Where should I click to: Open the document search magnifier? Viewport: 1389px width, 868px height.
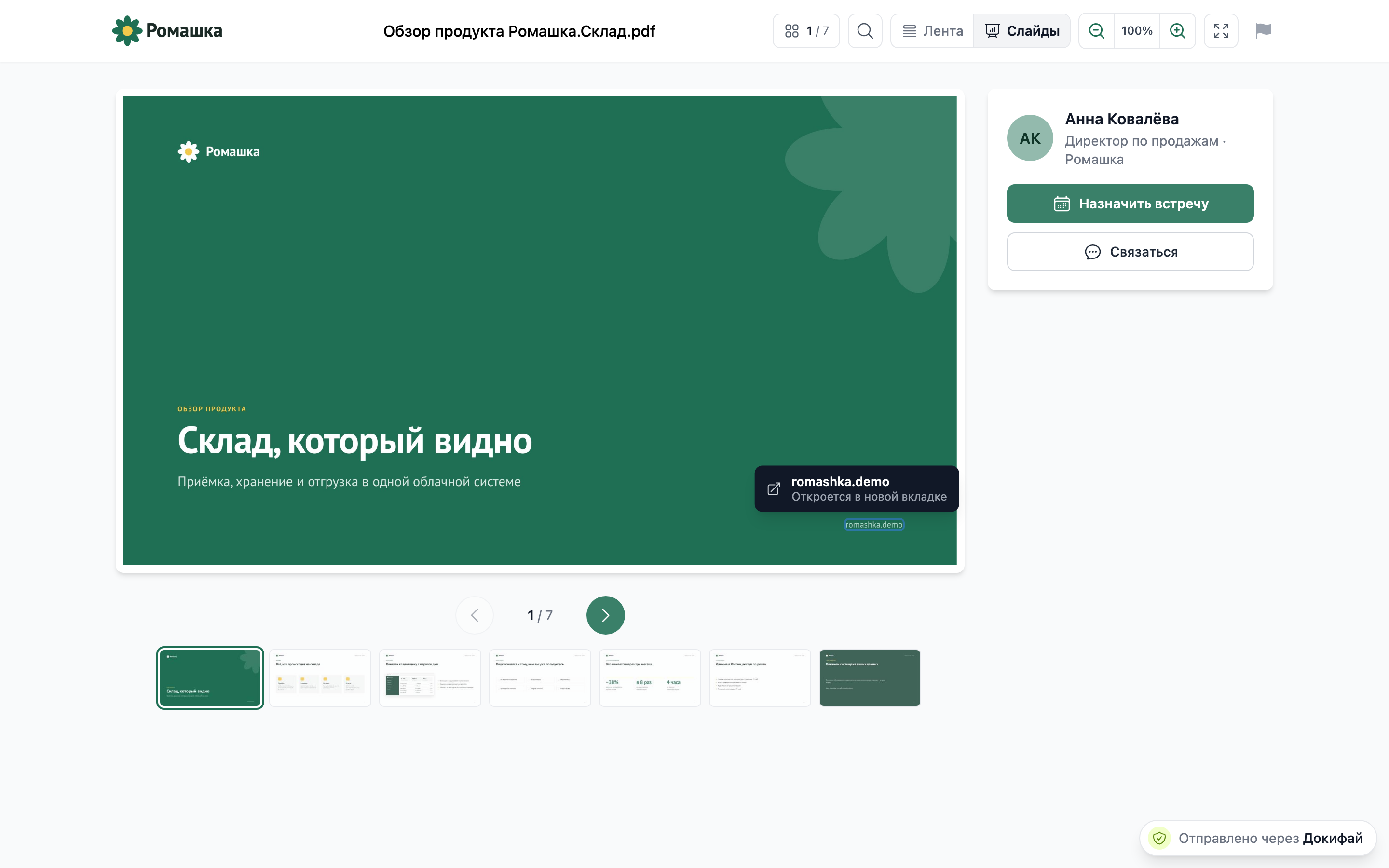point(865,31)
